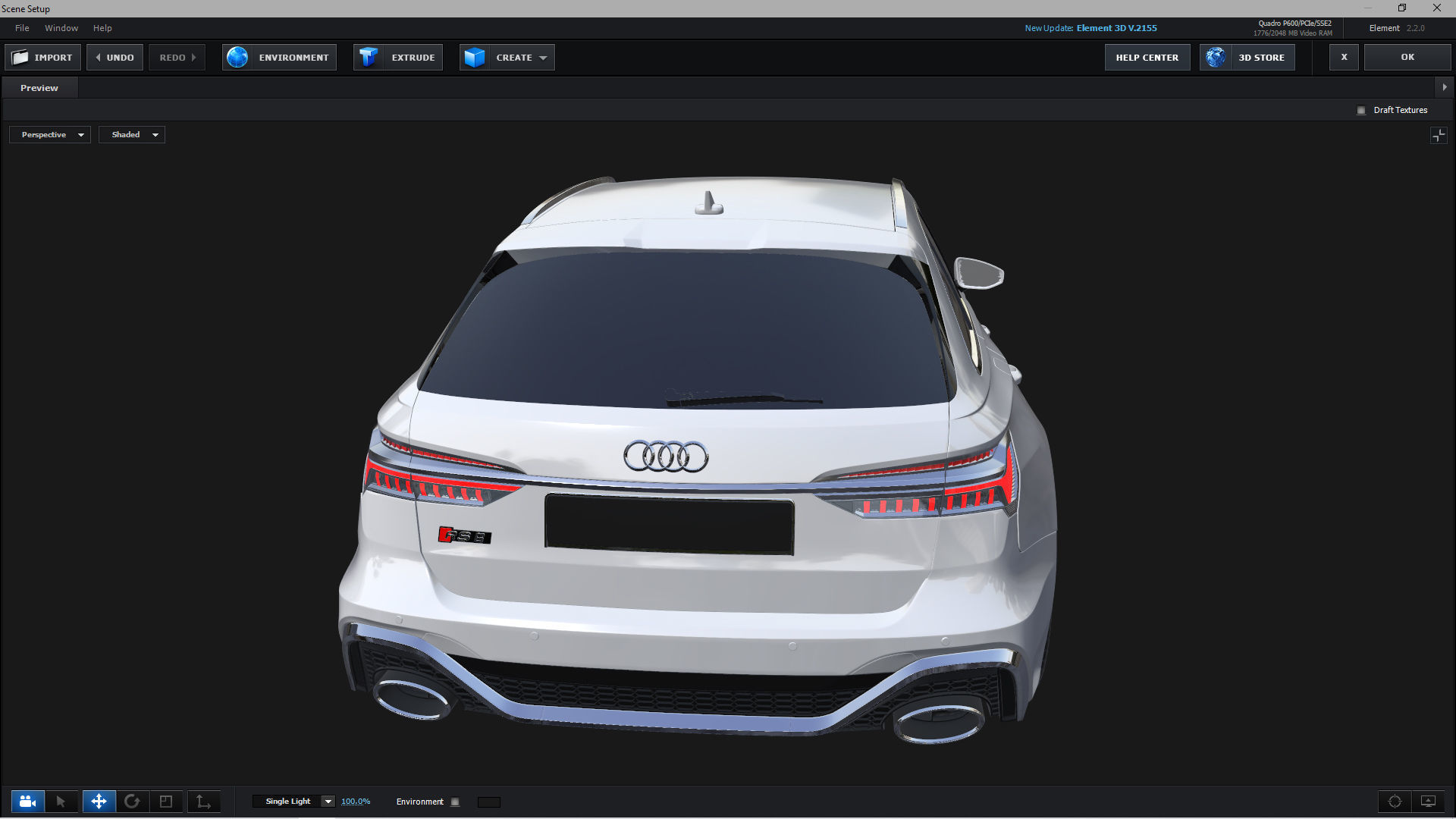Click the X cancel button
Screen dimensions: 1456x819
[1344, 58]
